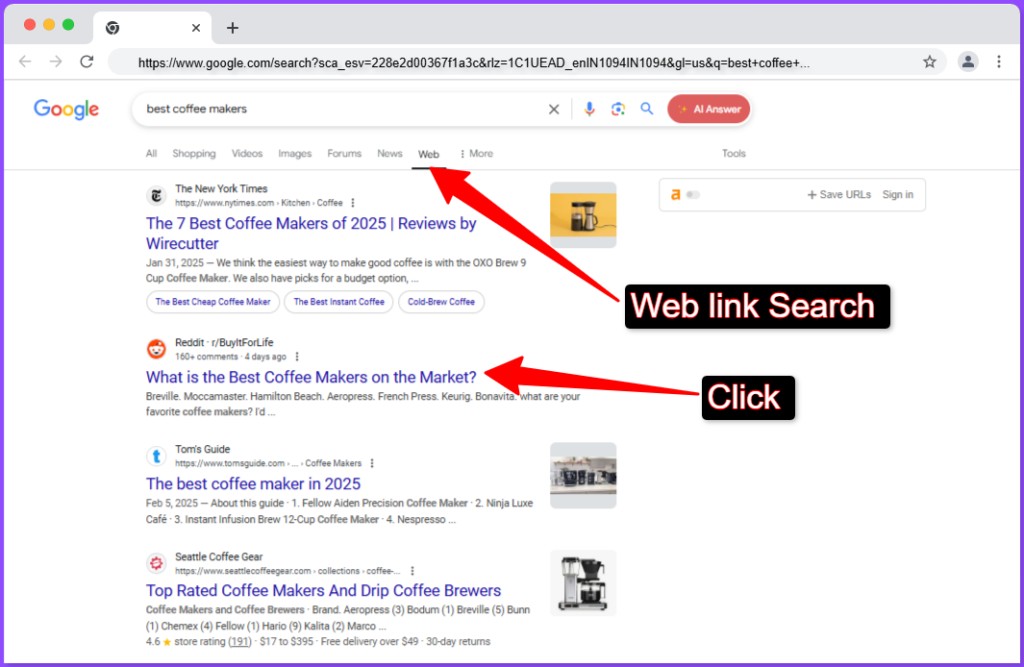1024x667 pixels.
Task: Click Sign in on the extension panel
Action: pyautogui.click(x=898, y=195)
